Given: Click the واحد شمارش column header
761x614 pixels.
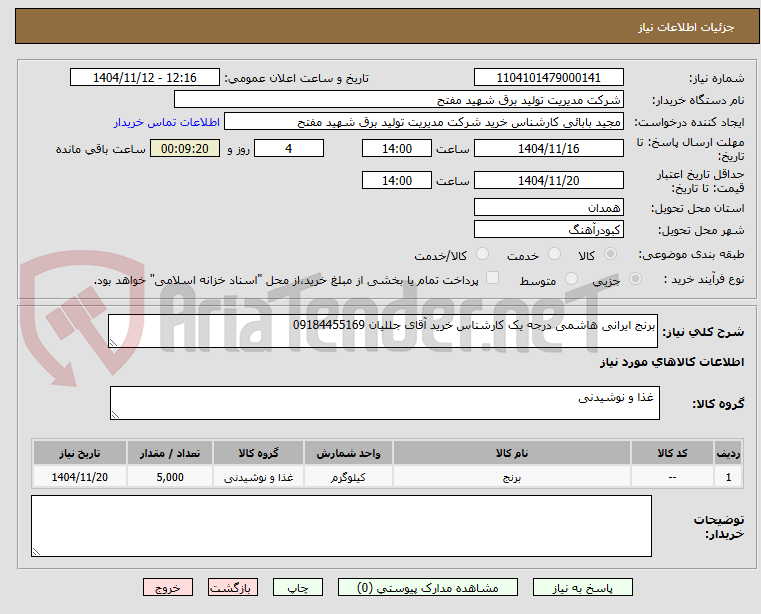Looking at the screenshot, I should (348, 453).
